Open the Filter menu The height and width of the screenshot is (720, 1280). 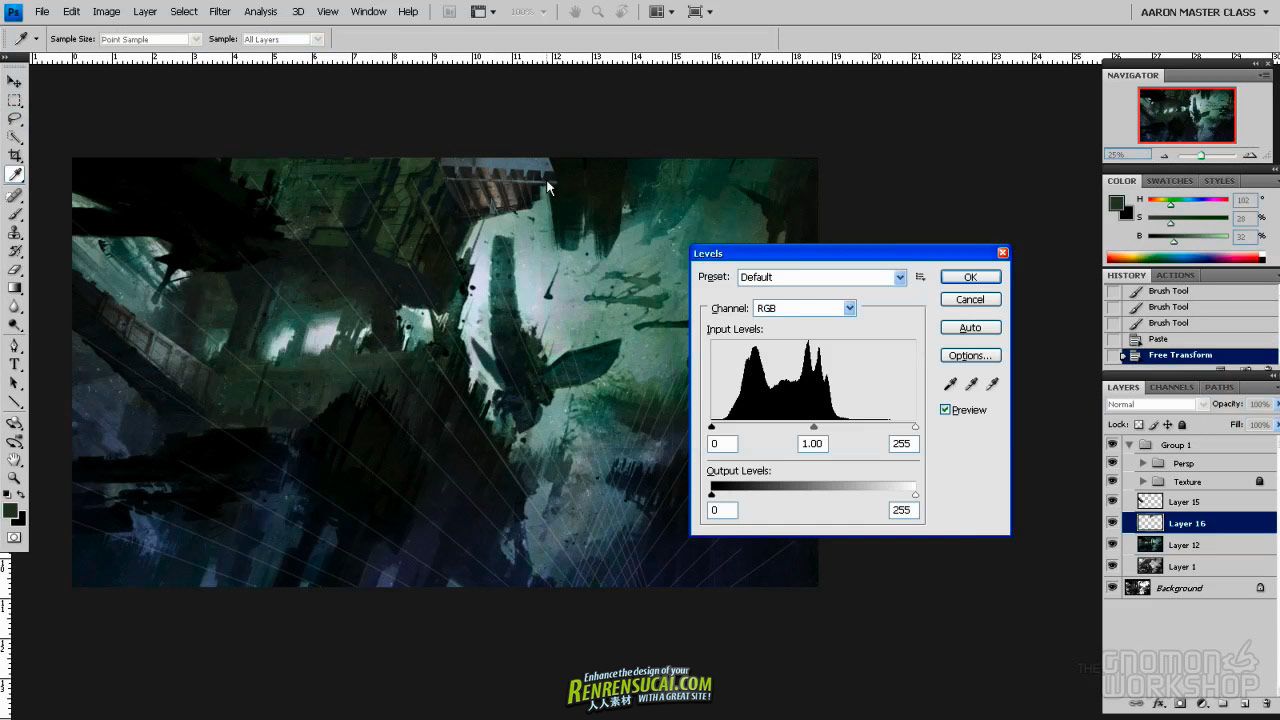click(x=220, y=12)
